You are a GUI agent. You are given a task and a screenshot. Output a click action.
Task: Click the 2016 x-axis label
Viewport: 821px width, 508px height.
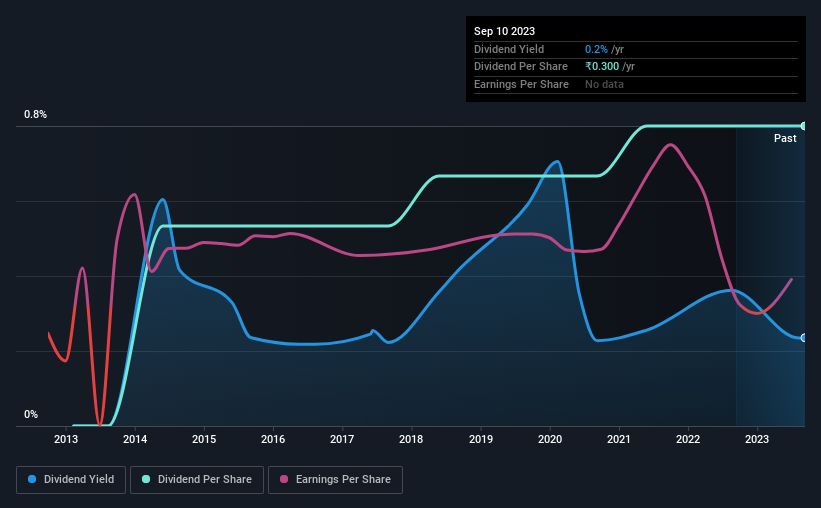click(273, 439)
